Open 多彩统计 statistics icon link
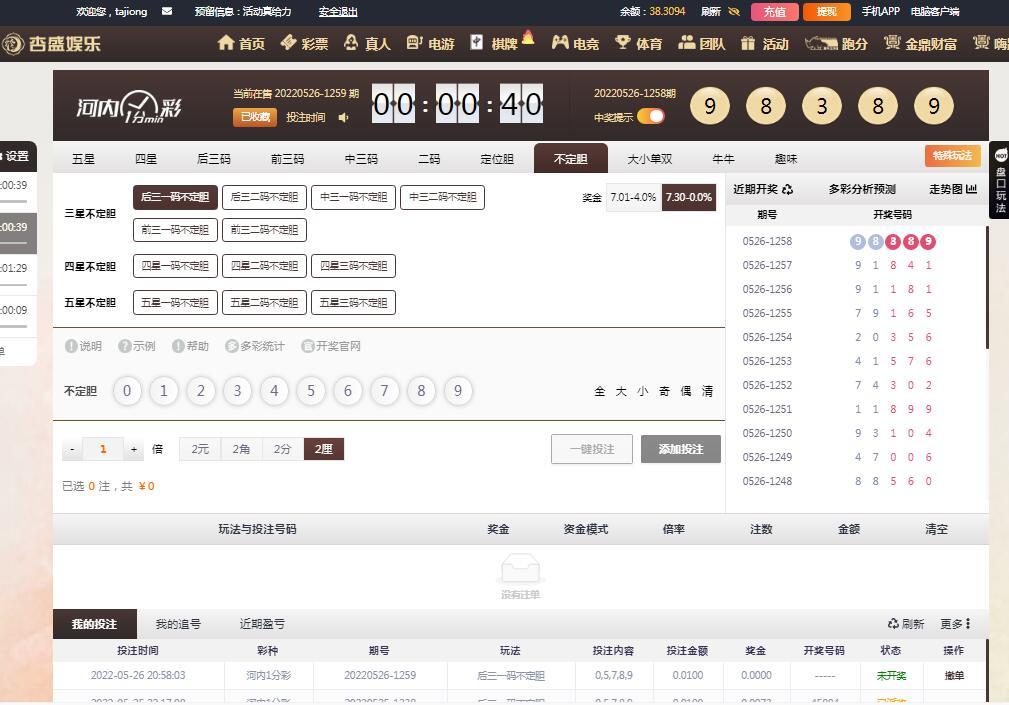The height and width of the screenshot is (705, 1009). pyautogui.click(x=232, y=346)
